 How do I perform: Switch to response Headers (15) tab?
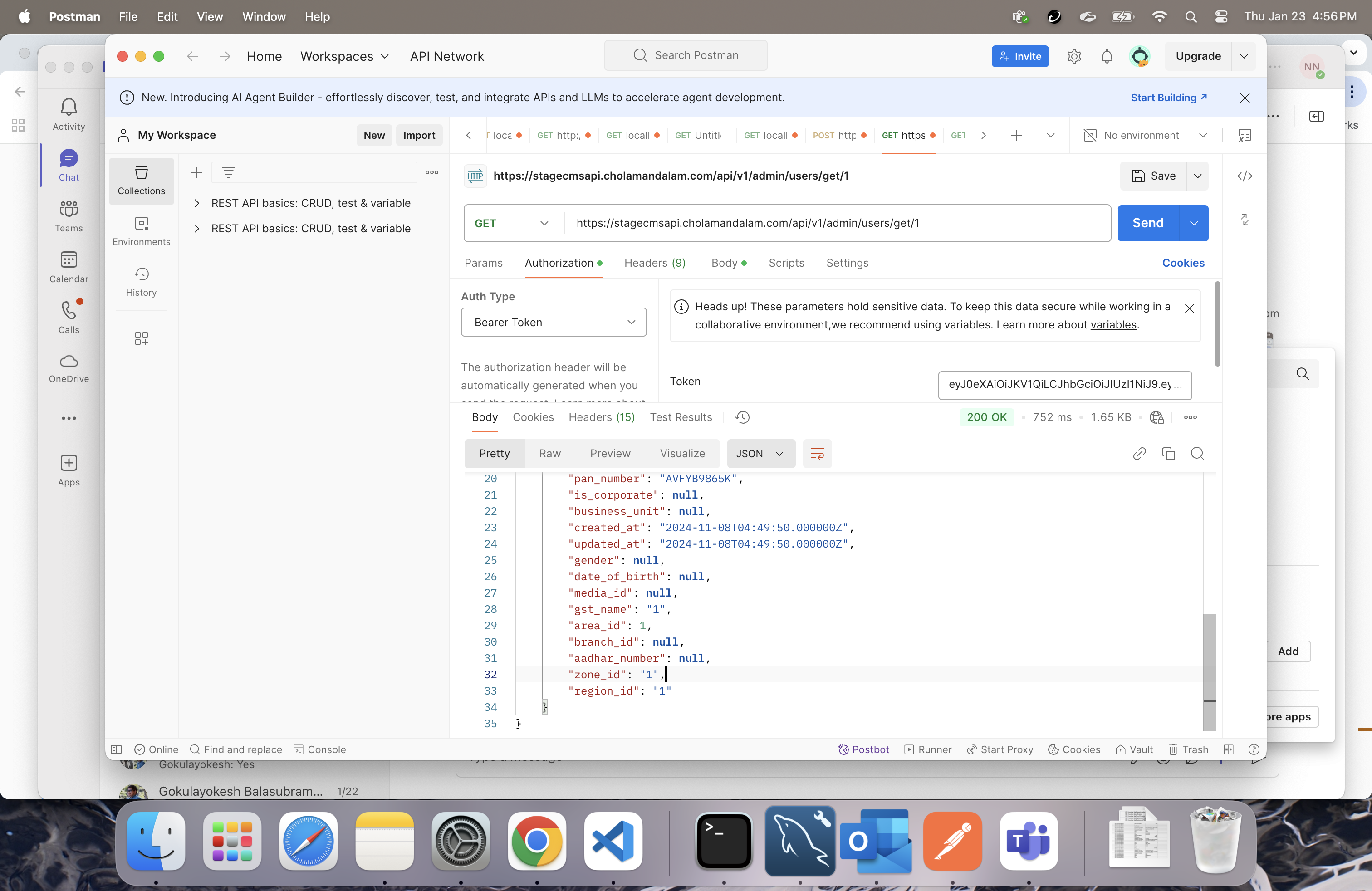click(601, 417)
